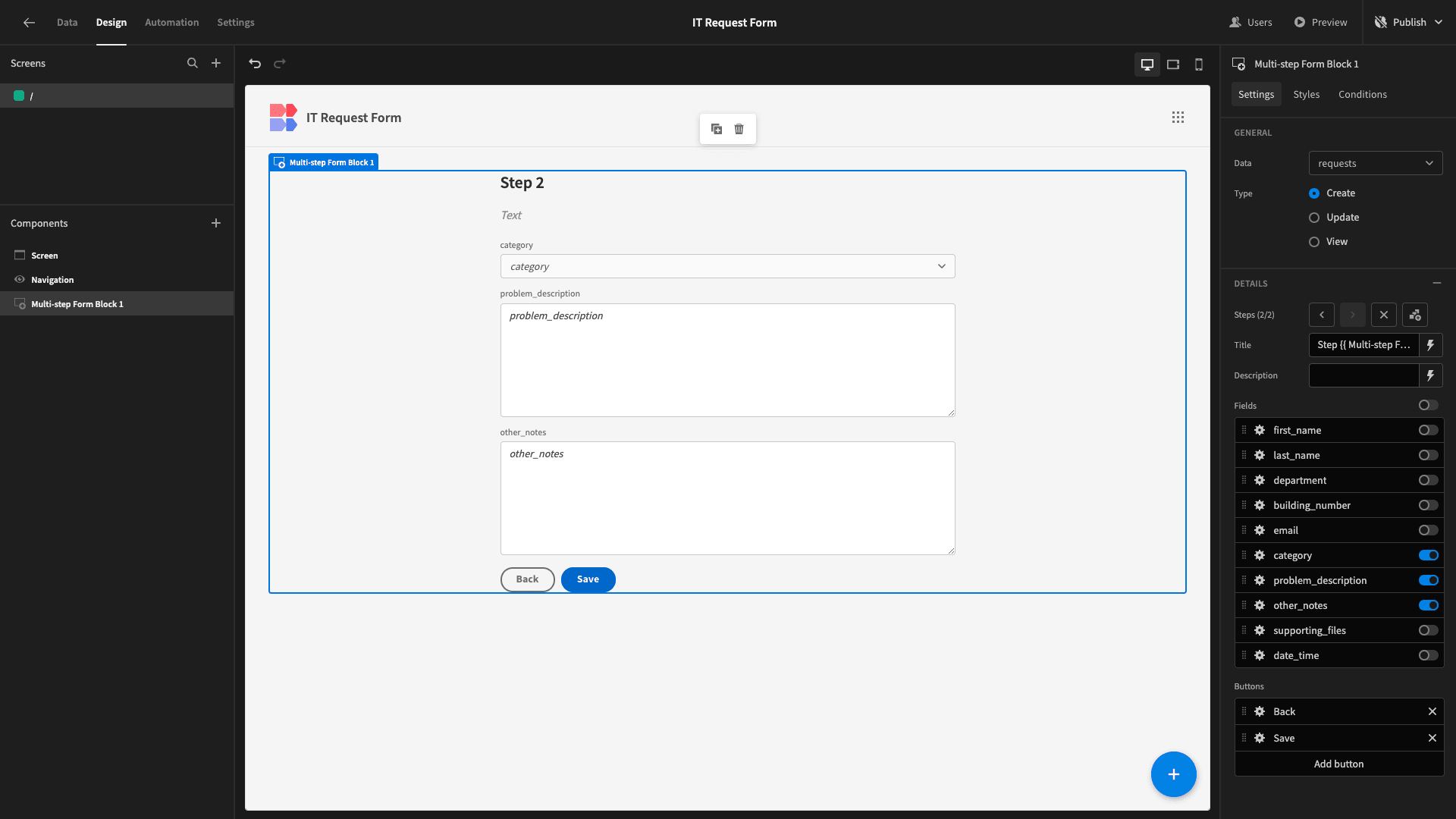Switch to the Styles tab
The height and width of the screenshot is (819, 1456).
pos(1306,94)
